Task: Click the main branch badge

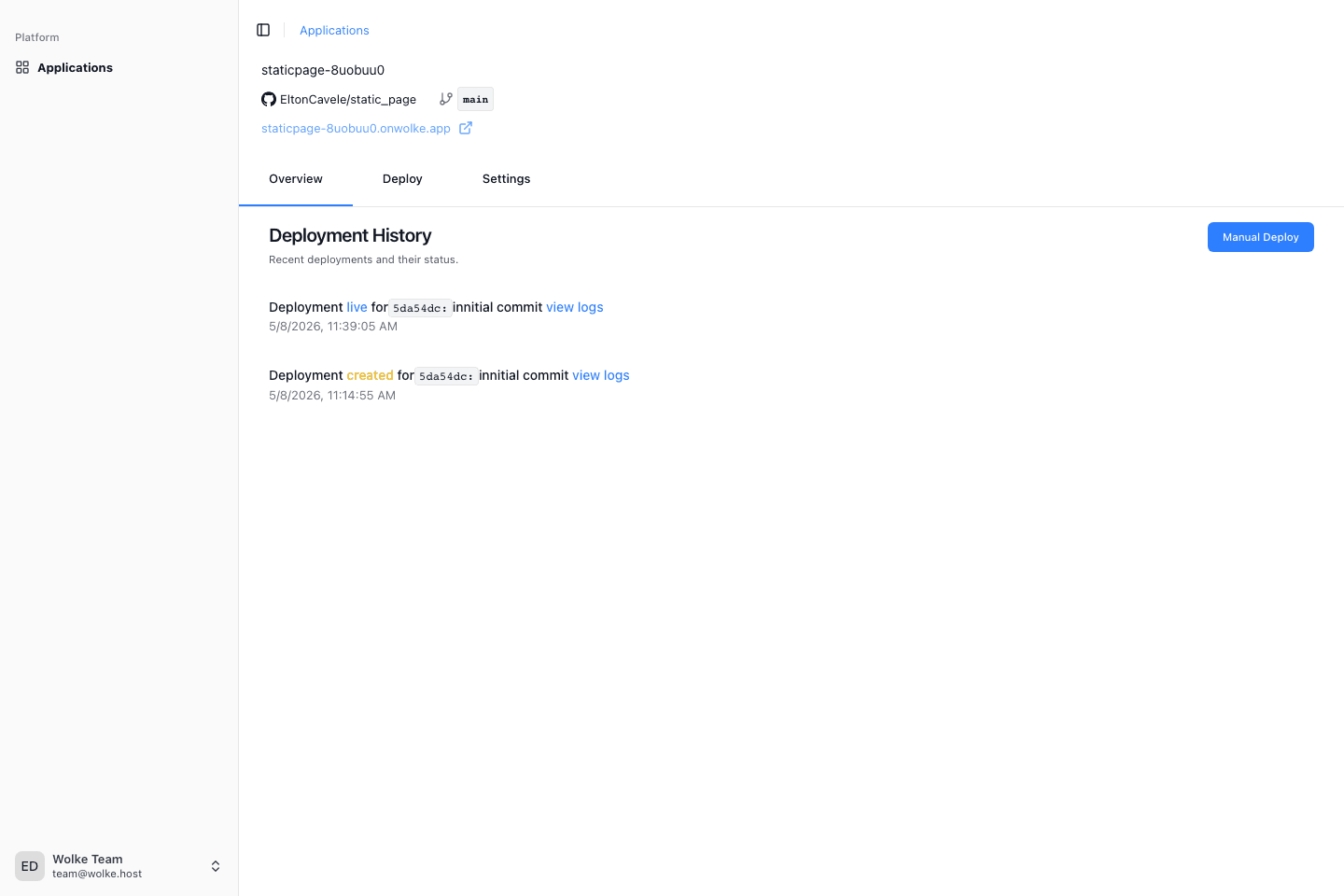Action: (475, 99)
